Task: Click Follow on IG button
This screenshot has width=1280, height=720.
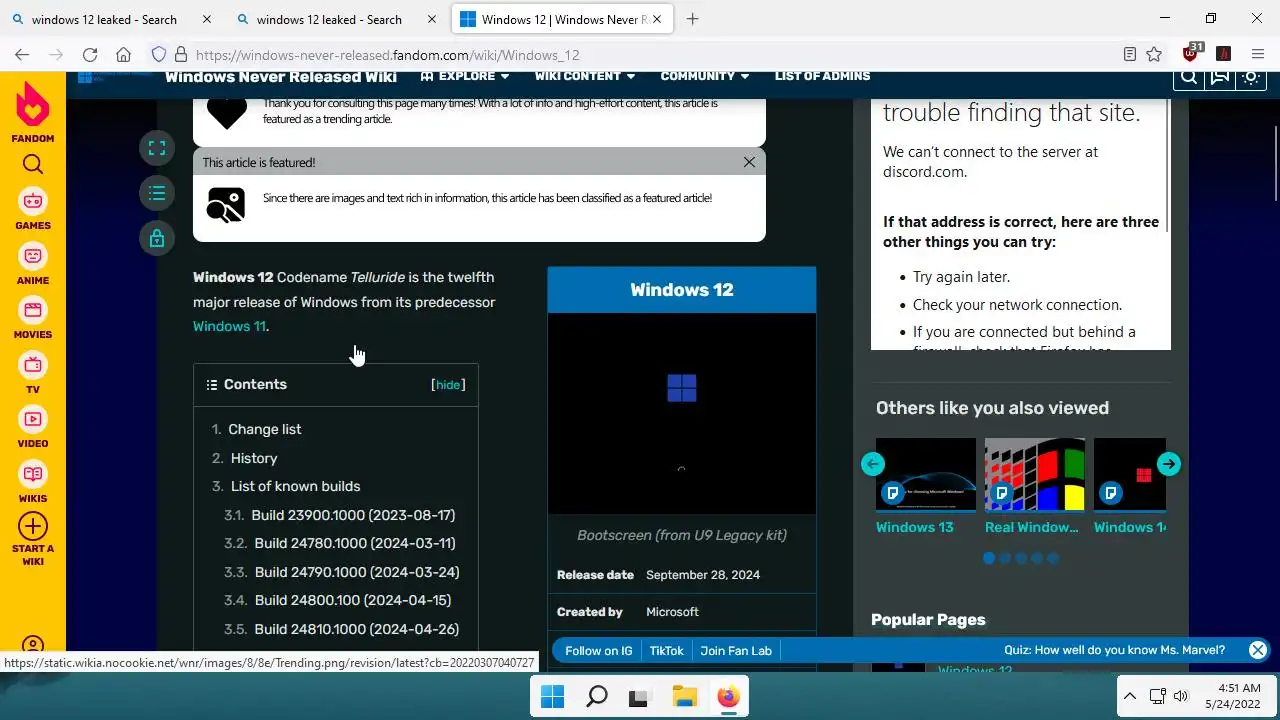Action: pyautogui.click(x=598, y=651)
